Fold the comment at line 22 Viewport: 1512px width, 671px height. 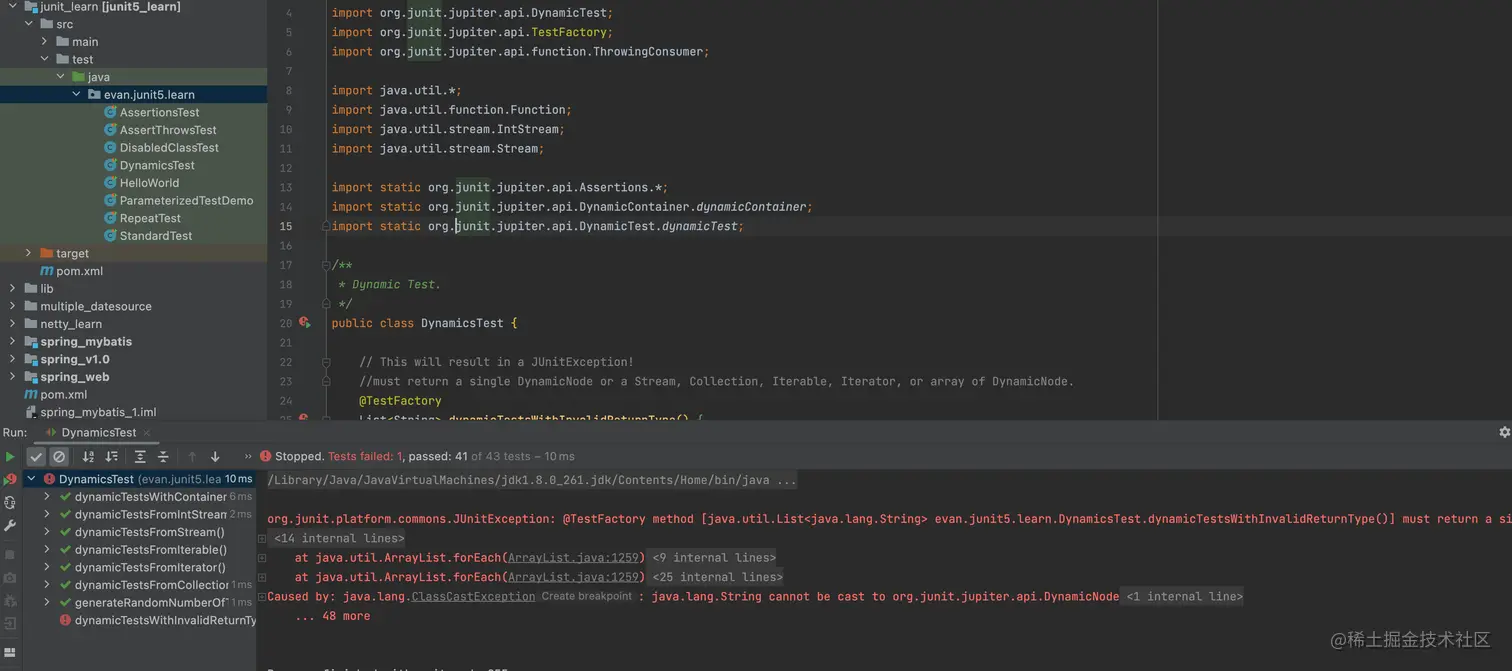pyautogui.click(x=326, y=362)
